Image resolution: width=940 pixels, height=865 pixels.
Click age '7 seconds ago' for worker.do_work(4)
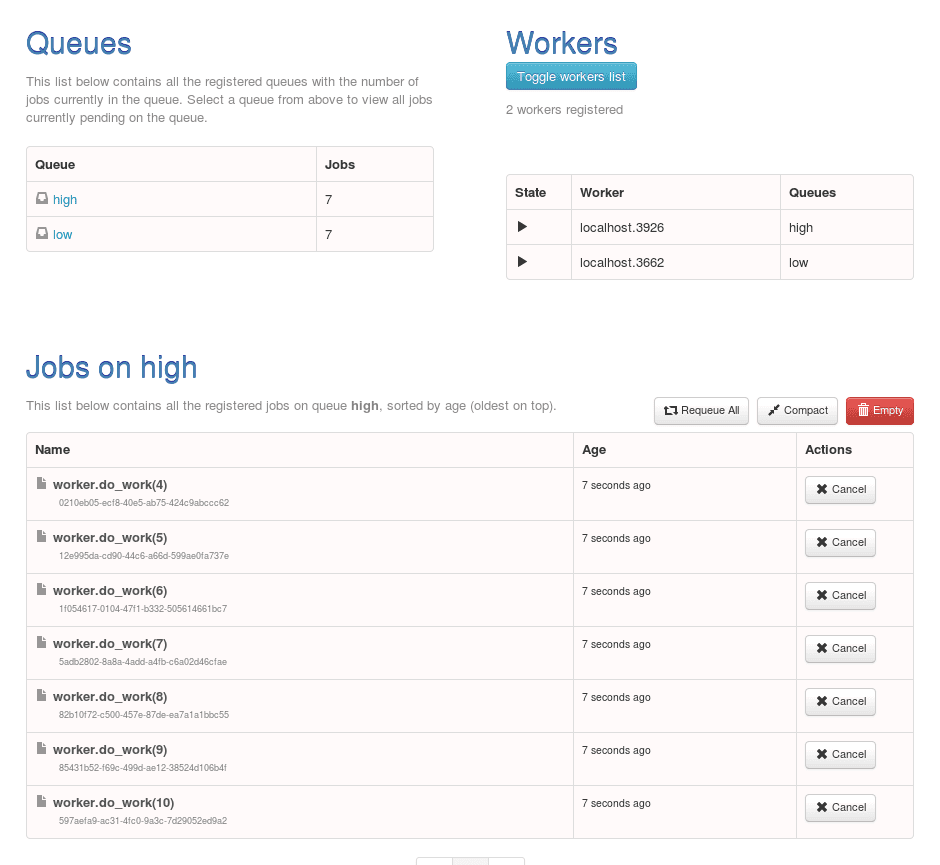(x=616, y=485)
